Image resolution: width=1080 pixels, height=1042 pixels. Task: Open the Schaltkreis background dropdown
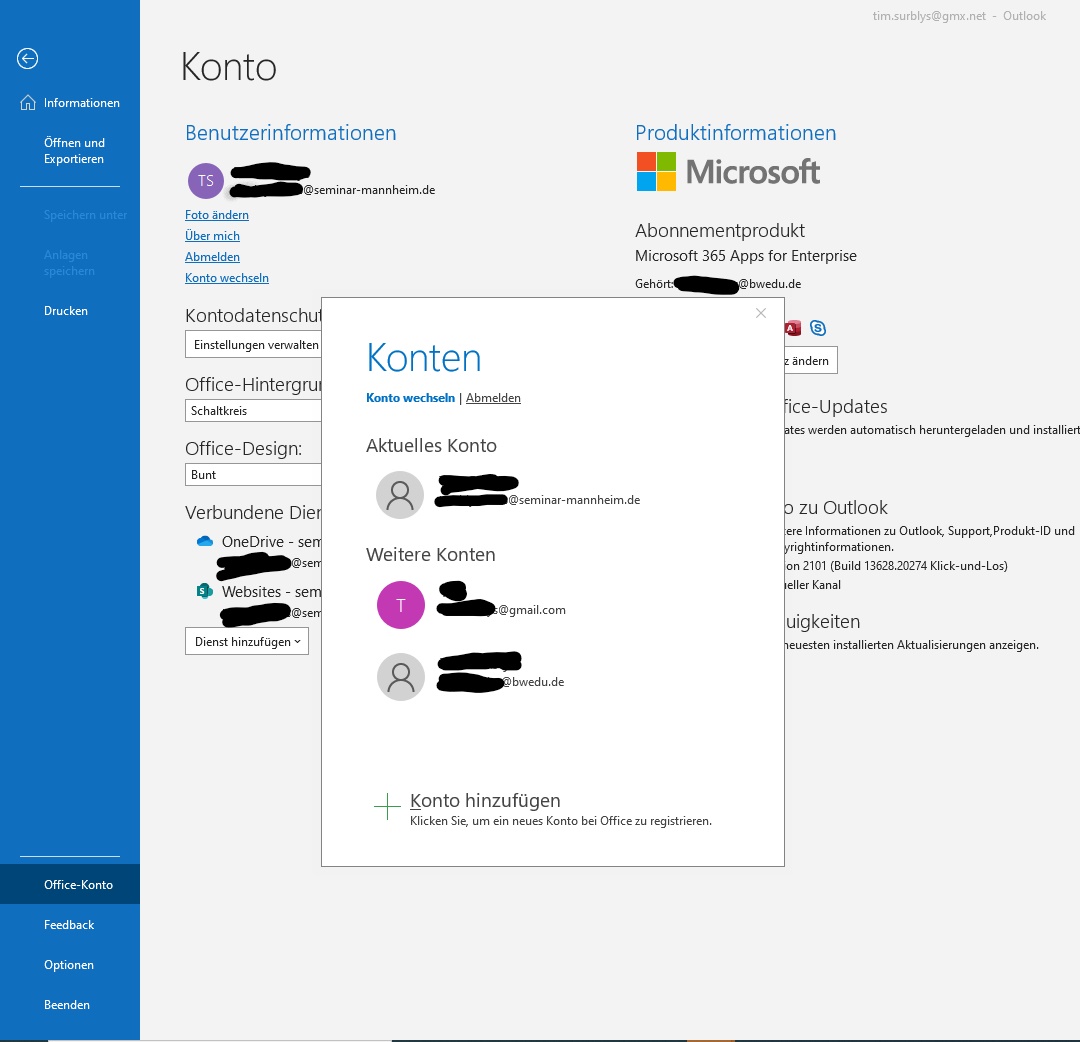tap(253, 410)
